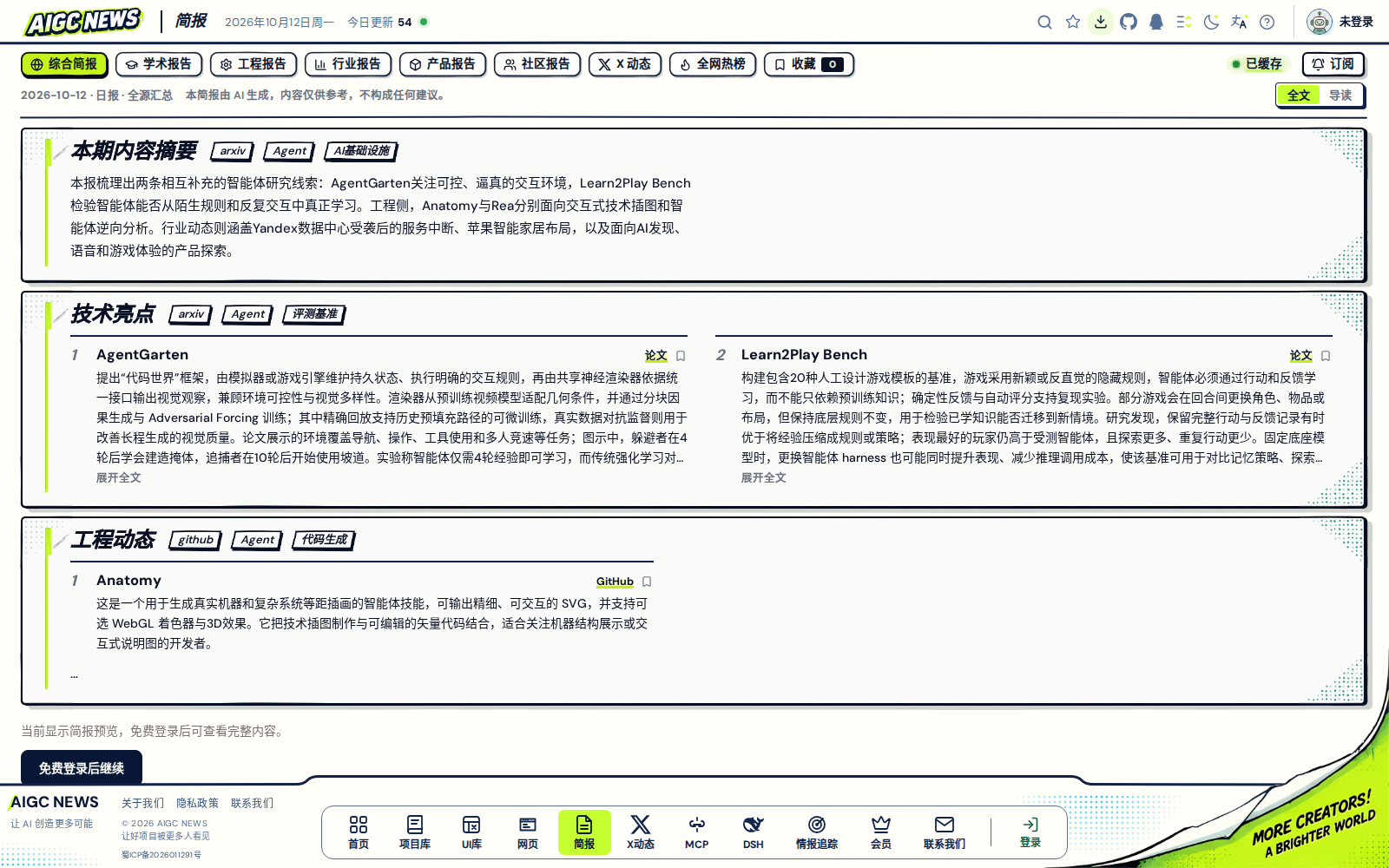
Task: Open 情报追踪 in bottom navigation
Action: coord(817,832)
